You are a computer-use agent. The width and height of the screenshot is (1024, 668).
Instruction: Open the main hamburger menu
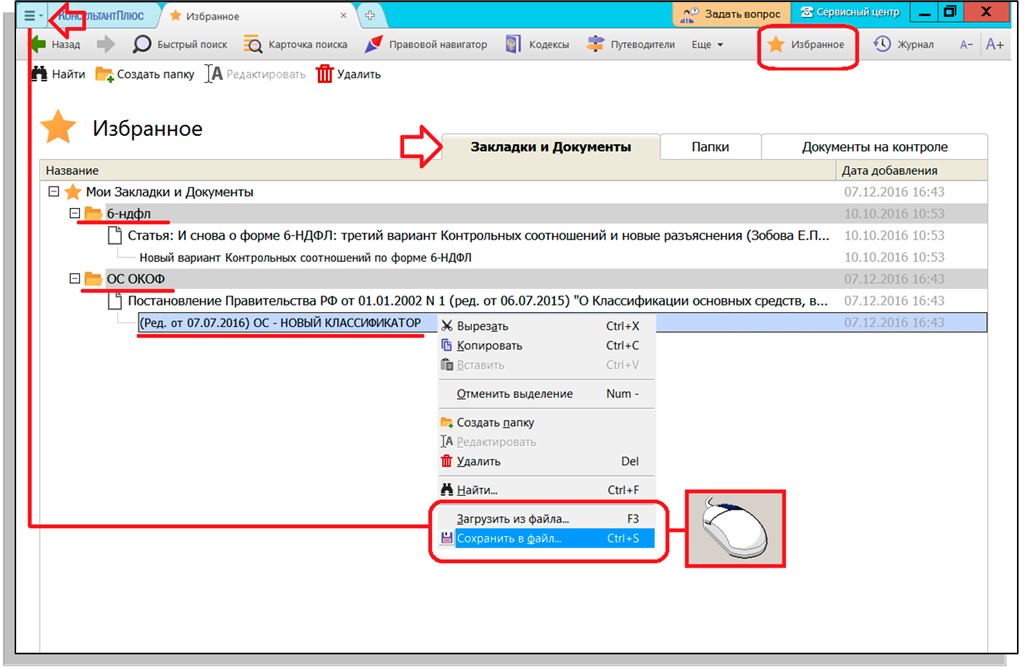[x=32, y=15]
